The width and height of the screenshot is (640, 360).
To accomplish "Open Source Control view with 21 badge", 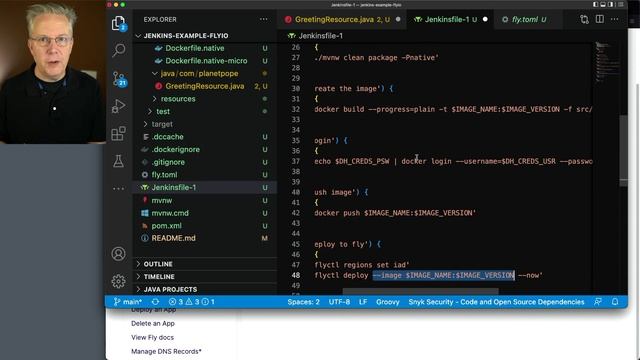I will (x=119, y=79).
